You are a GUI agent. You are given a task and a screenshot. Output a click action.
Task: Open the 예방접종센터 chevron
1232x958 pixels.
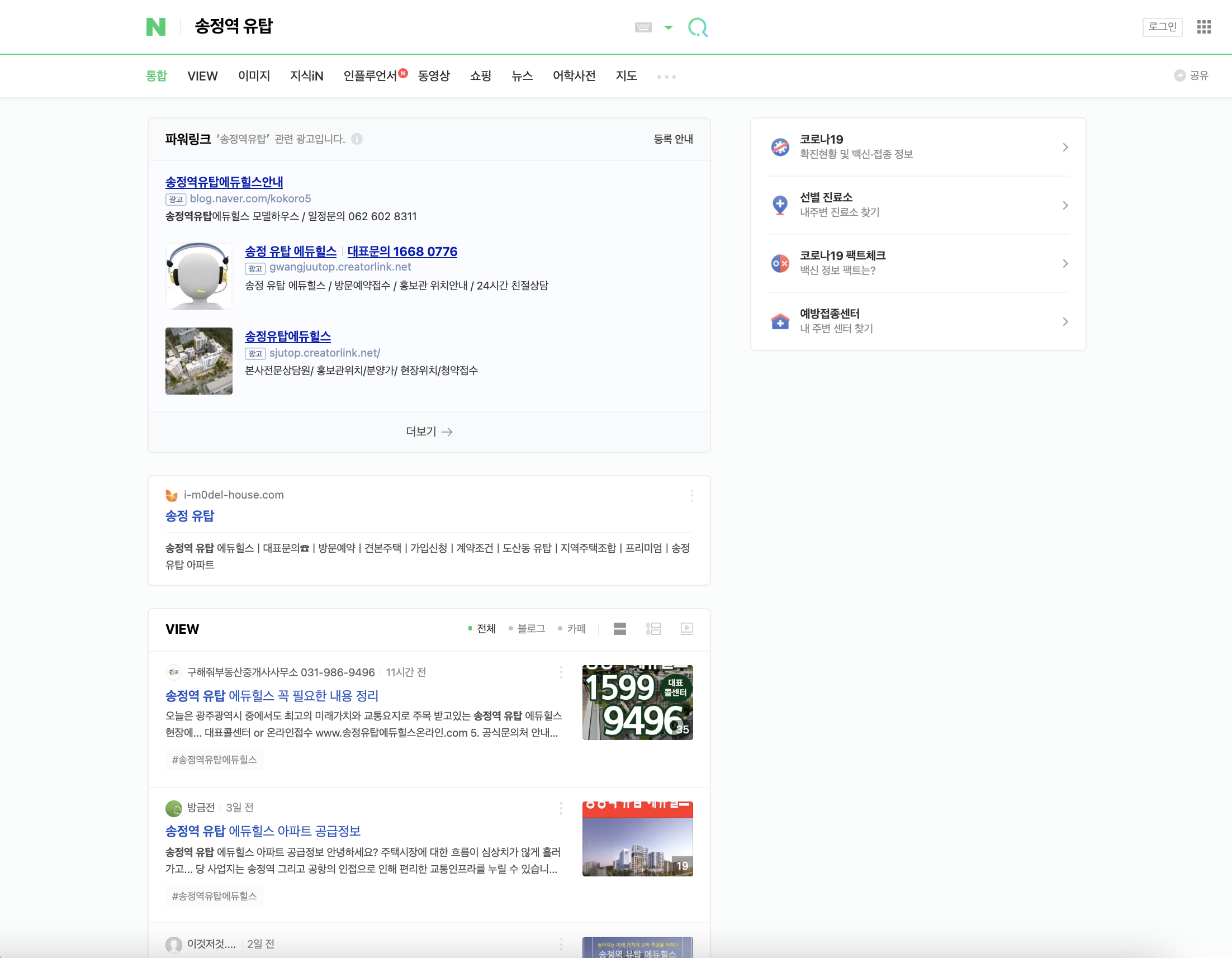(1065, 321)
